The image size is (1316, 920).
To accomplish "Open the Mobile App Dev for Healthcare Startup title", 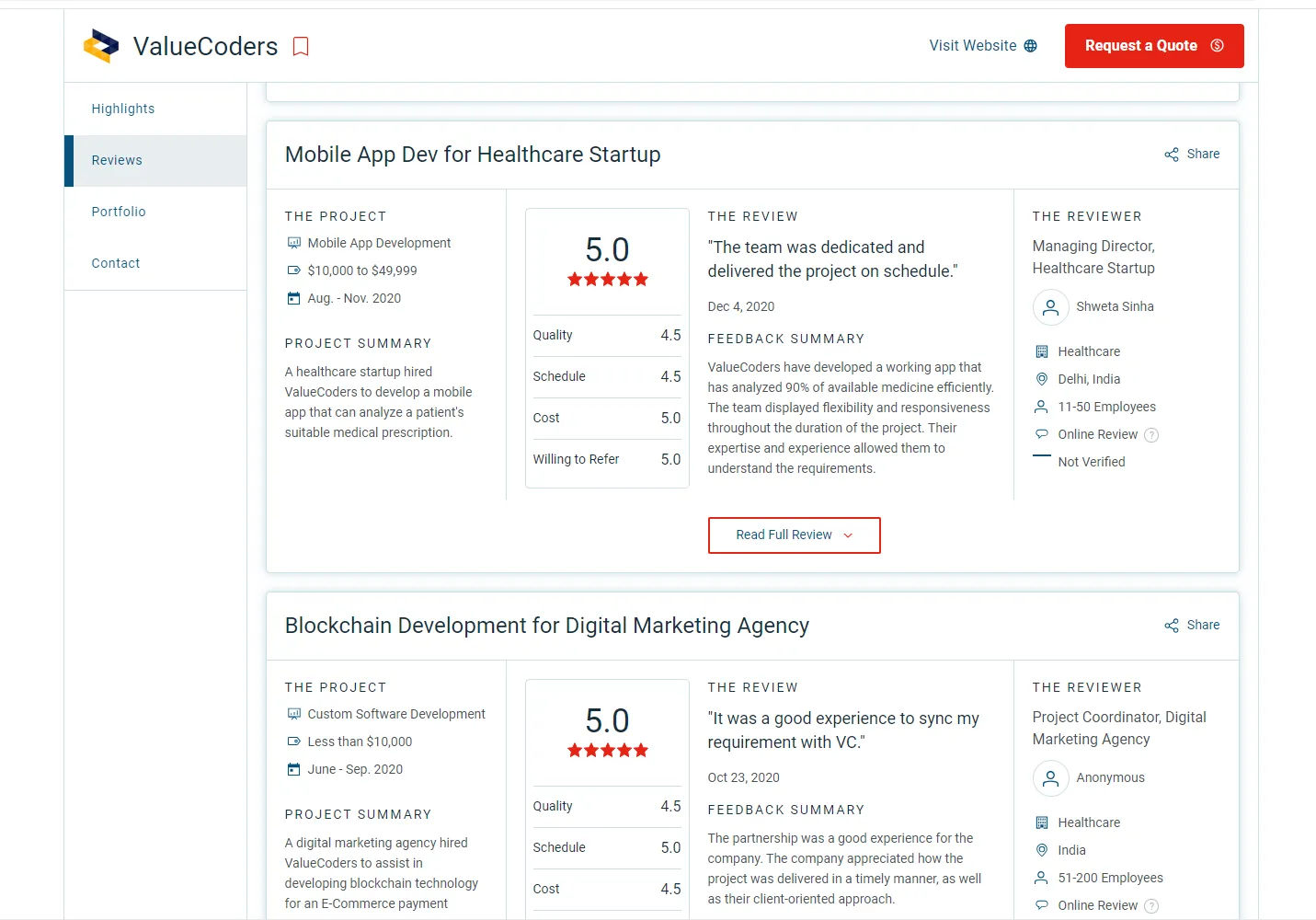I will [473, 155].
